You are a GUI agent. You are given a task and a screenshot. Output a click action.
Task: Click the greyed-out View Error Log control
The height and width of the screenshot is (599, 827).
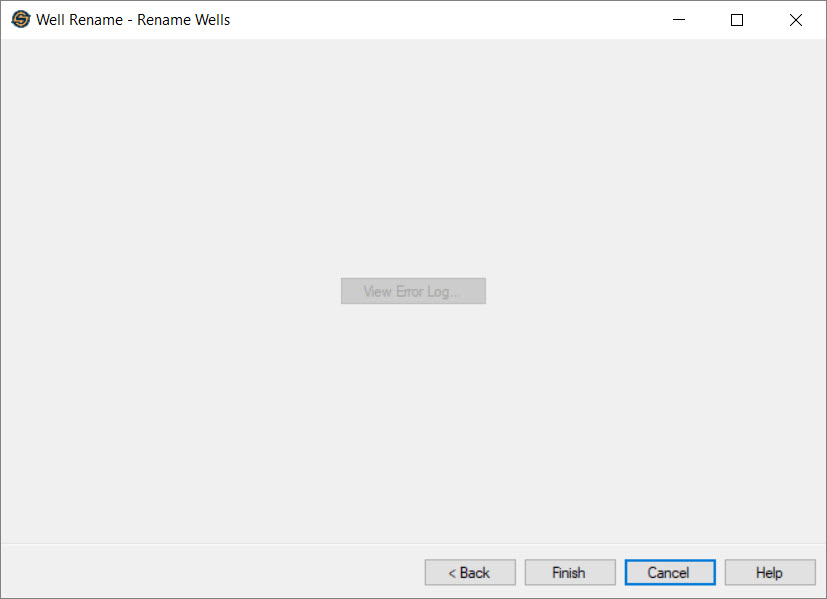(413, 291)
